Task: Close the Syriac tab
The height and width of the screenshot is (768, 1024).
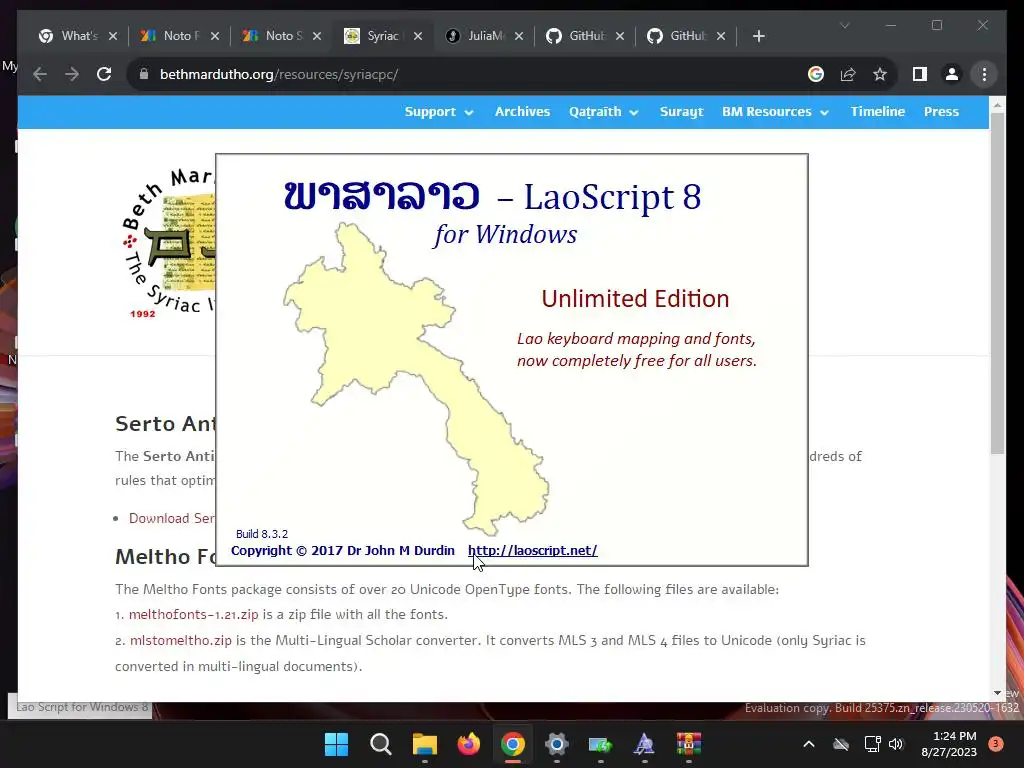Action: pyautogui.click(x=418, y=36)
